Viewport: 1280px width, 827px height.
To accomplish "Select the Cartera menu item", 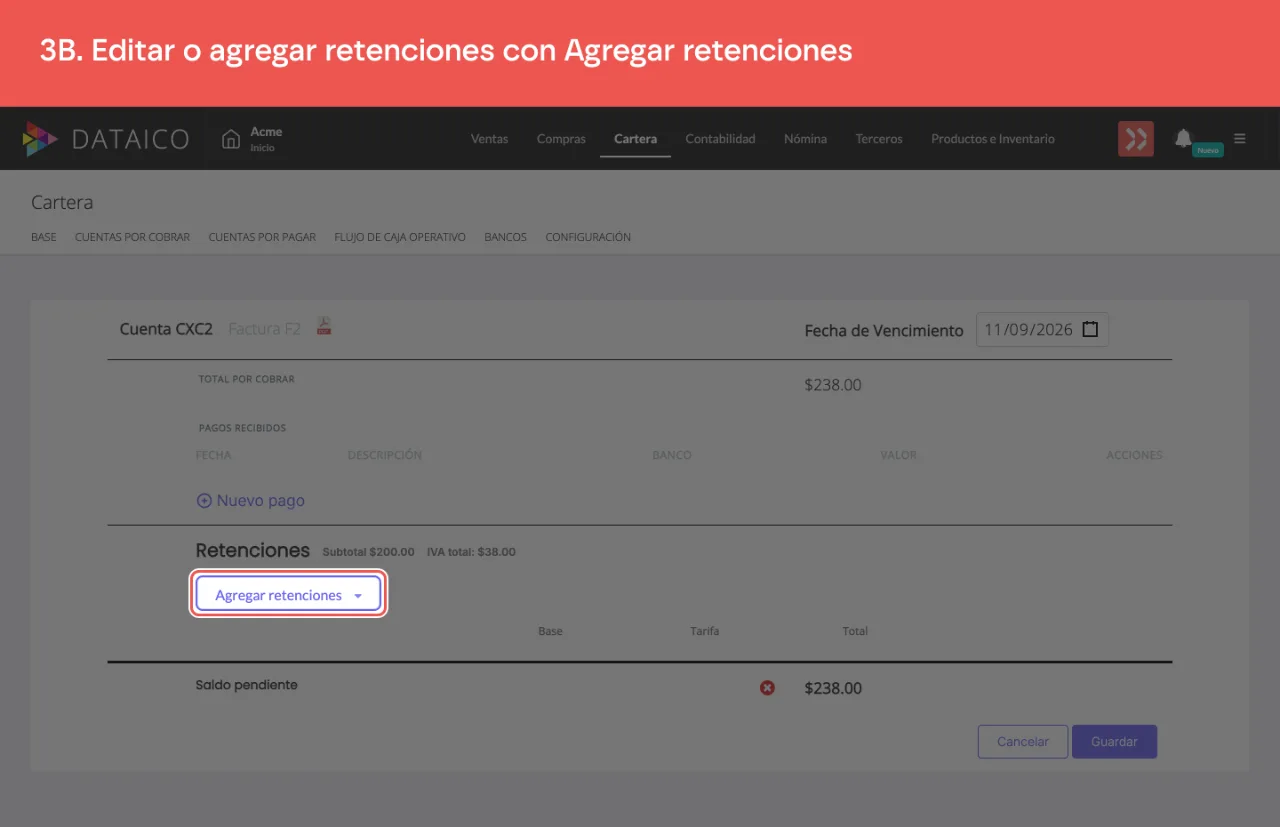I will pos(635,139).
